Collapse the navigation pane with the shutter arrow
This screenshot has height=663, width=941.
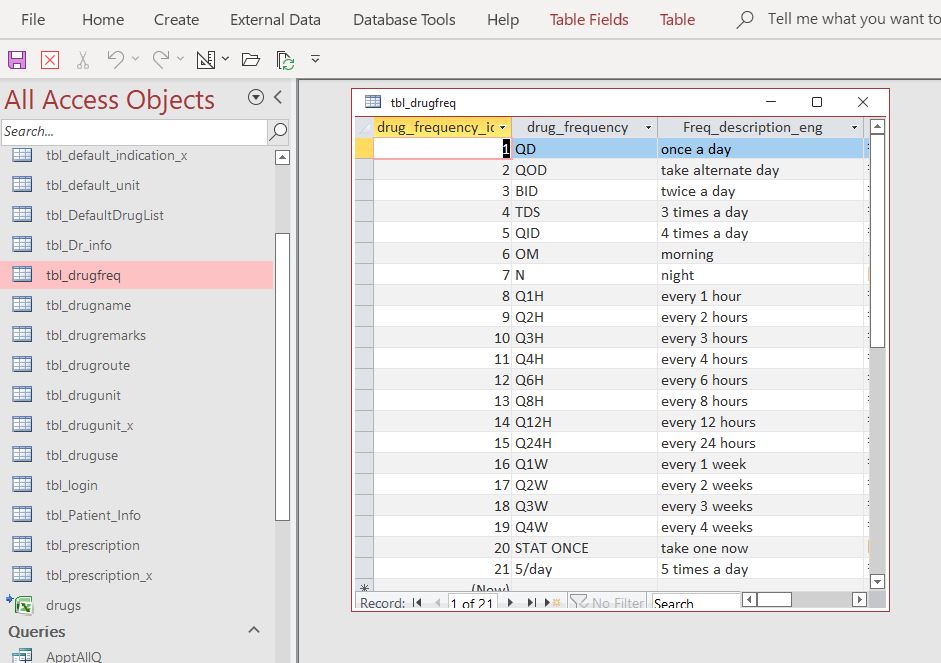(x=277, y=99)
